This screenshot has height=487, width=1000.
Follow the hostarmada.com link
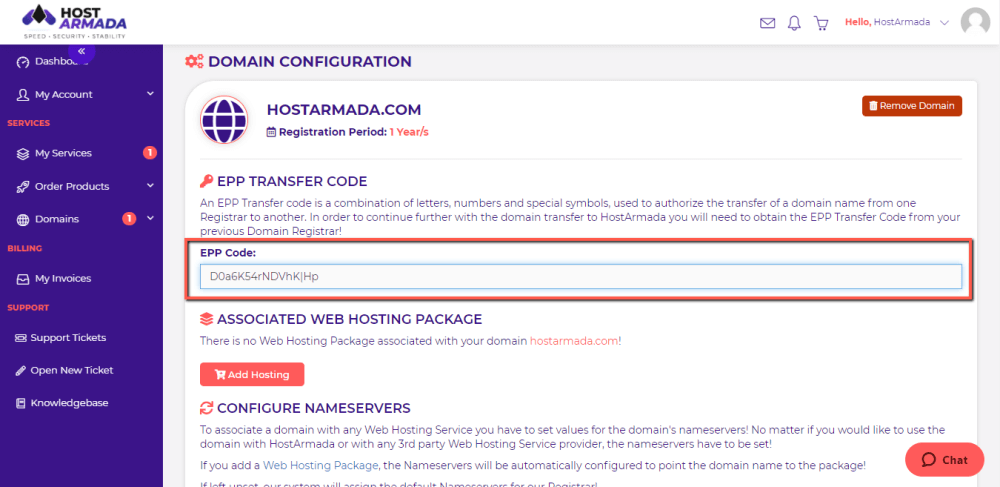click(x=574, y=341)
